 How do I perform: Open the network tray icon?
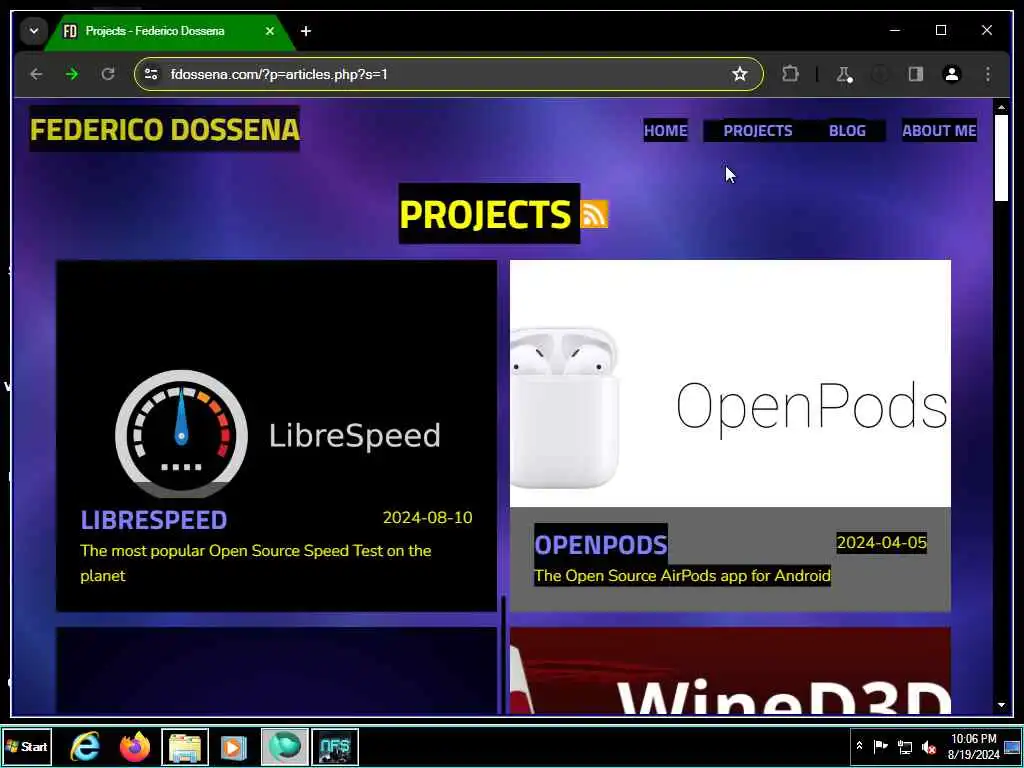point(905,746)
